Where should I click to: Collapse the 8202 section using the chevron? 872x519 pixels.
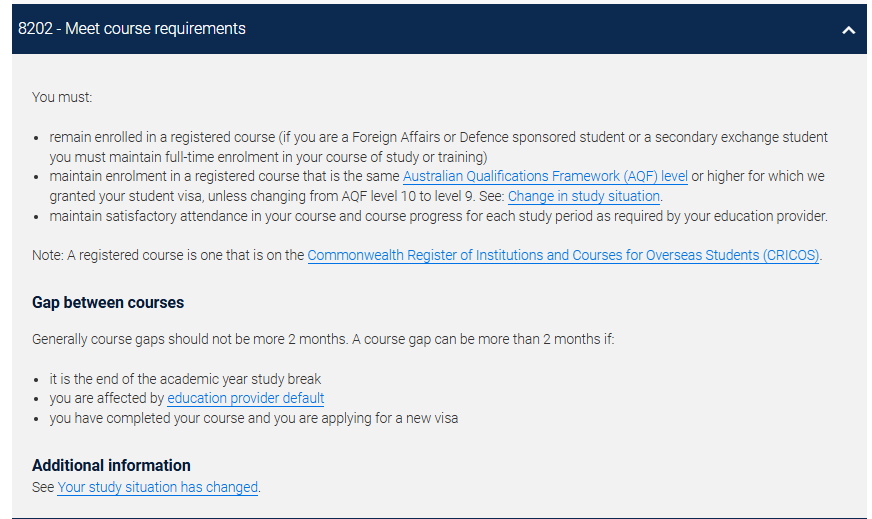848,30
